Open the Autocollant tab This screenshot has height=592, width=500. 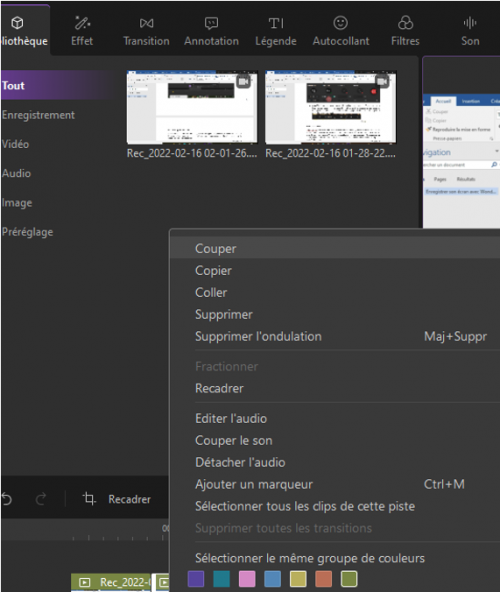341,31
